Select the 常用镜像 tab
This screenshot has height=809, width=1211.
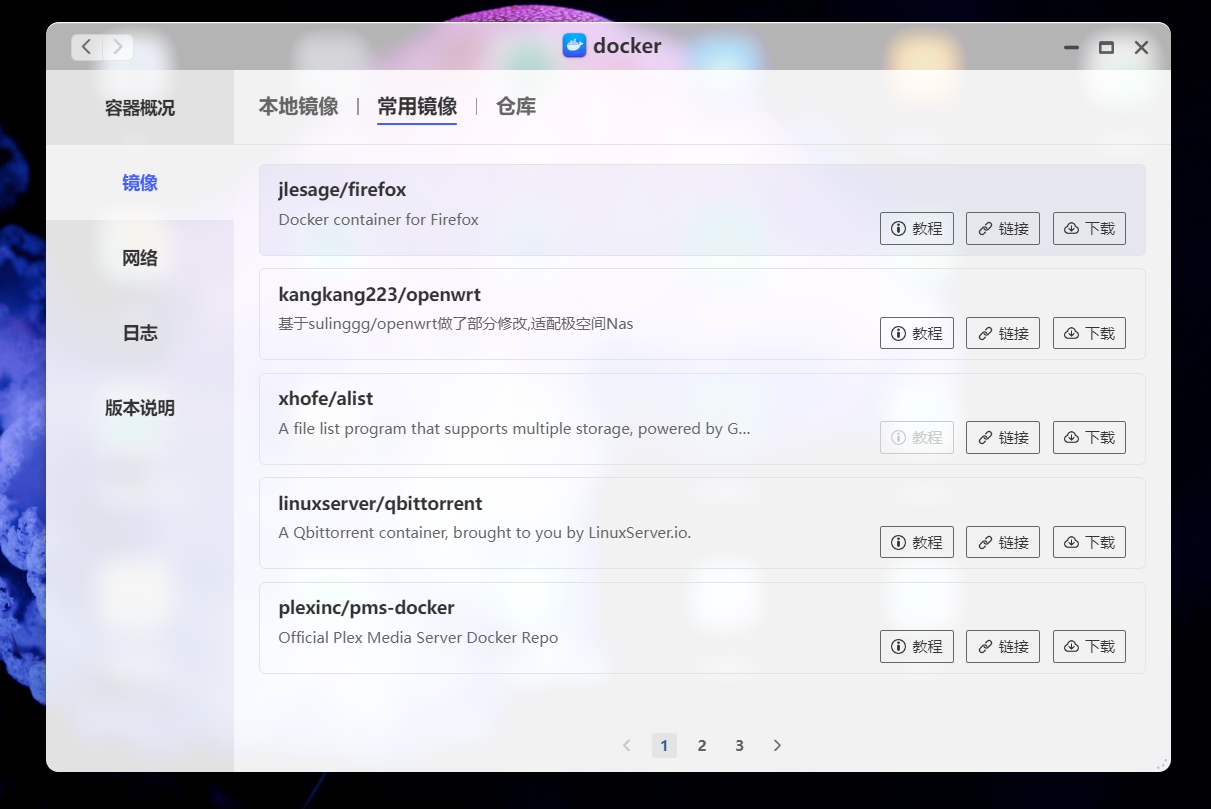tap(417, 105)
